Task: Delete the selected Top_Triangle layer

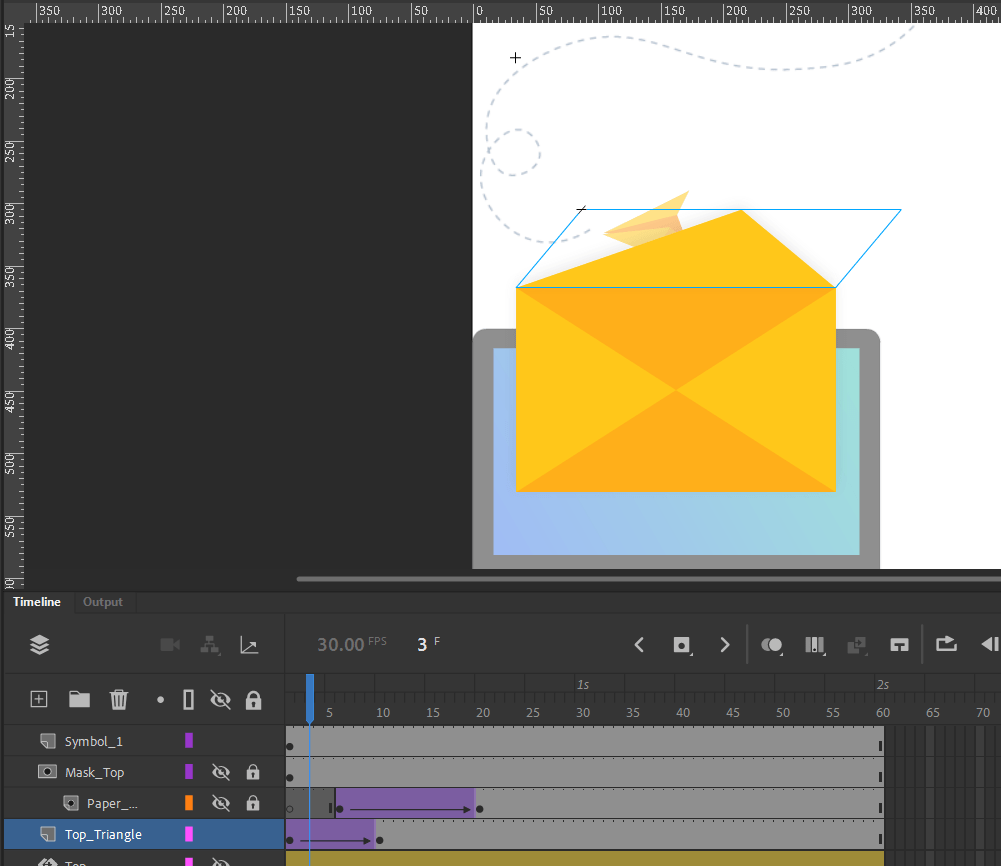Action: coord(119,700)
